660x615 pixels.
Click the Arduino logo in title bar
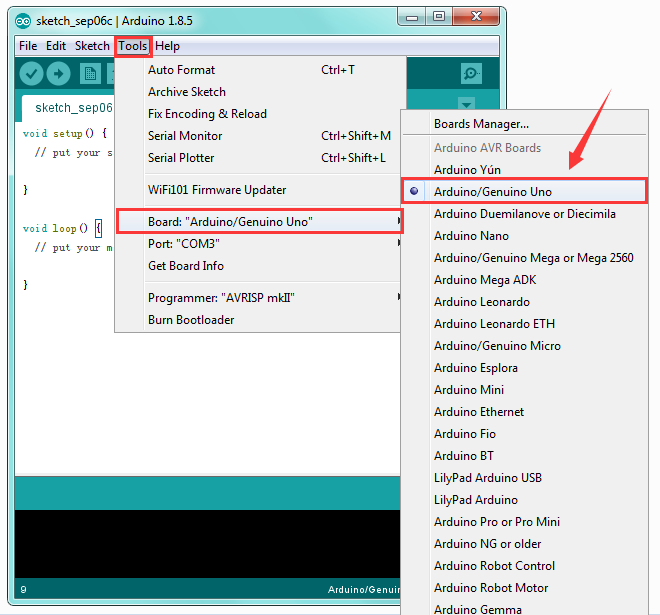pos(23,21)
